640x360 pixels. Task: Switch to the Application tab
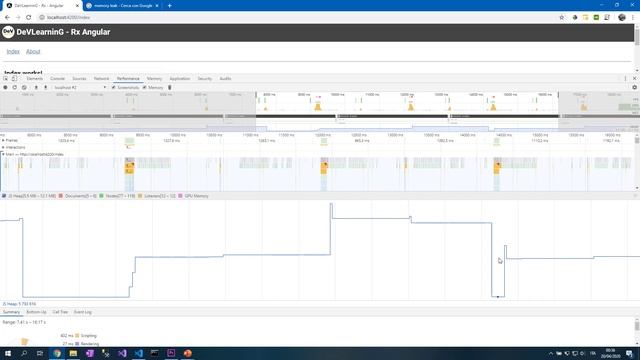(x=180, y=78)
